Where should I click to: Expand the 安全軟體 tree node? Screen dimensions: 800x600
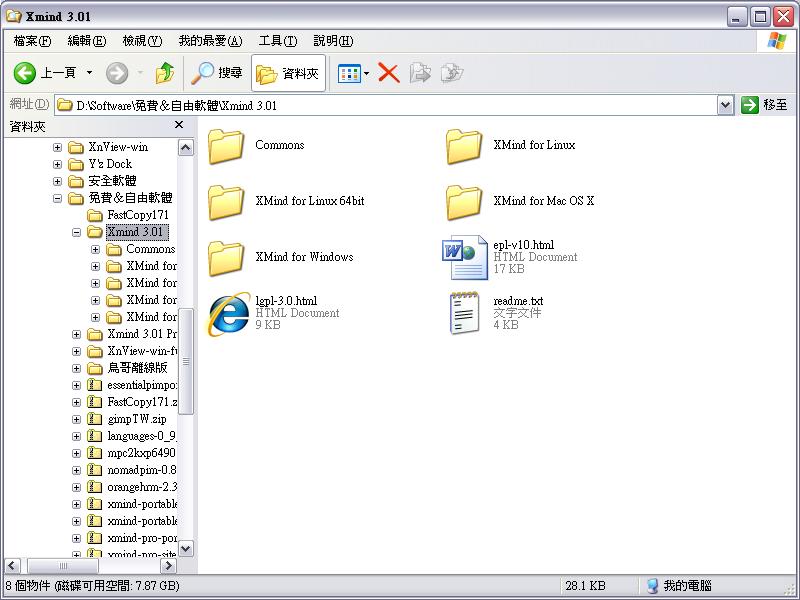pyautogui.click(x=57, y=182)
